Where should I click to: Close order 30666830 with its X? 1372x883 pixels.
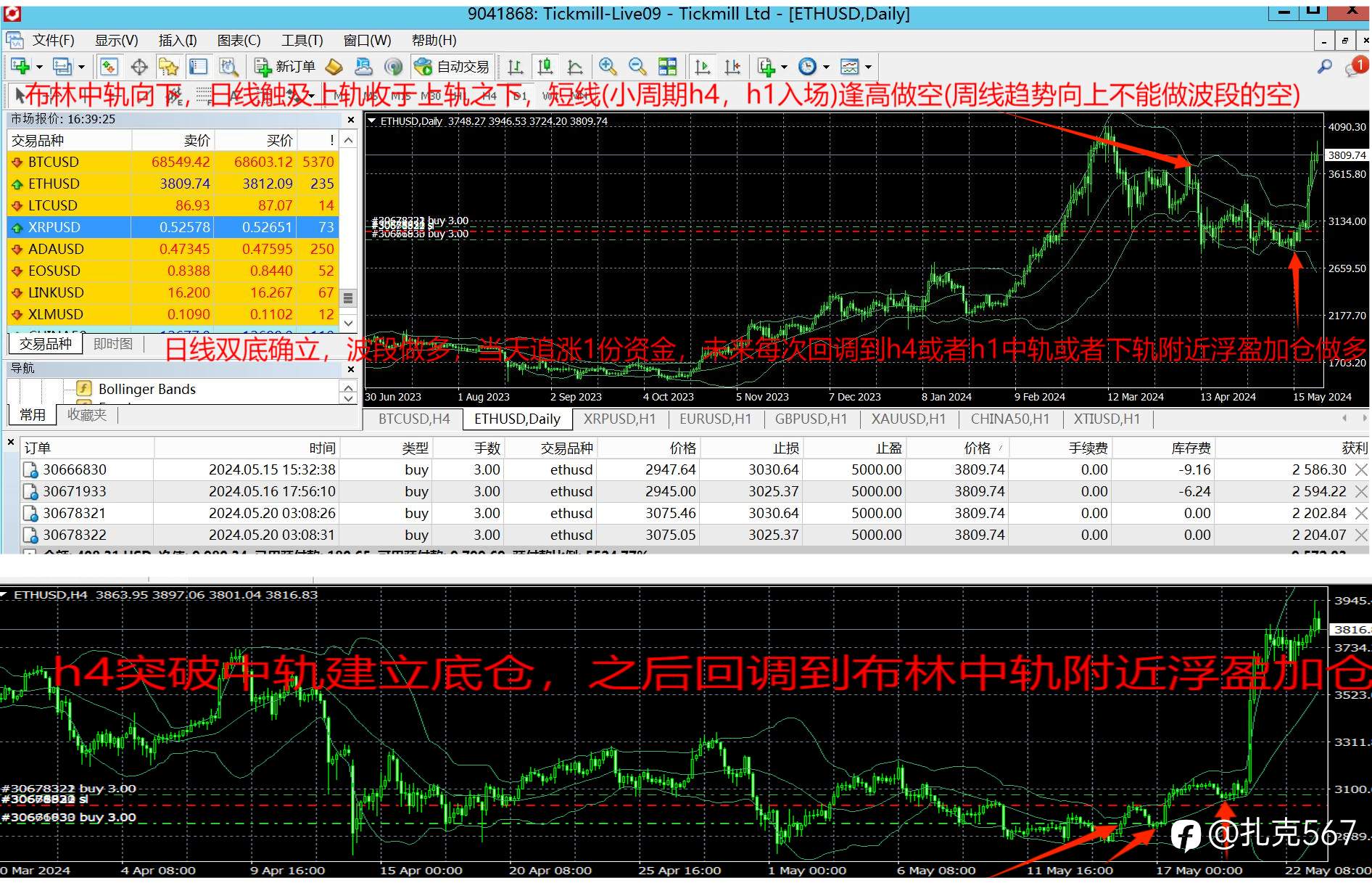coord(1361,470)
